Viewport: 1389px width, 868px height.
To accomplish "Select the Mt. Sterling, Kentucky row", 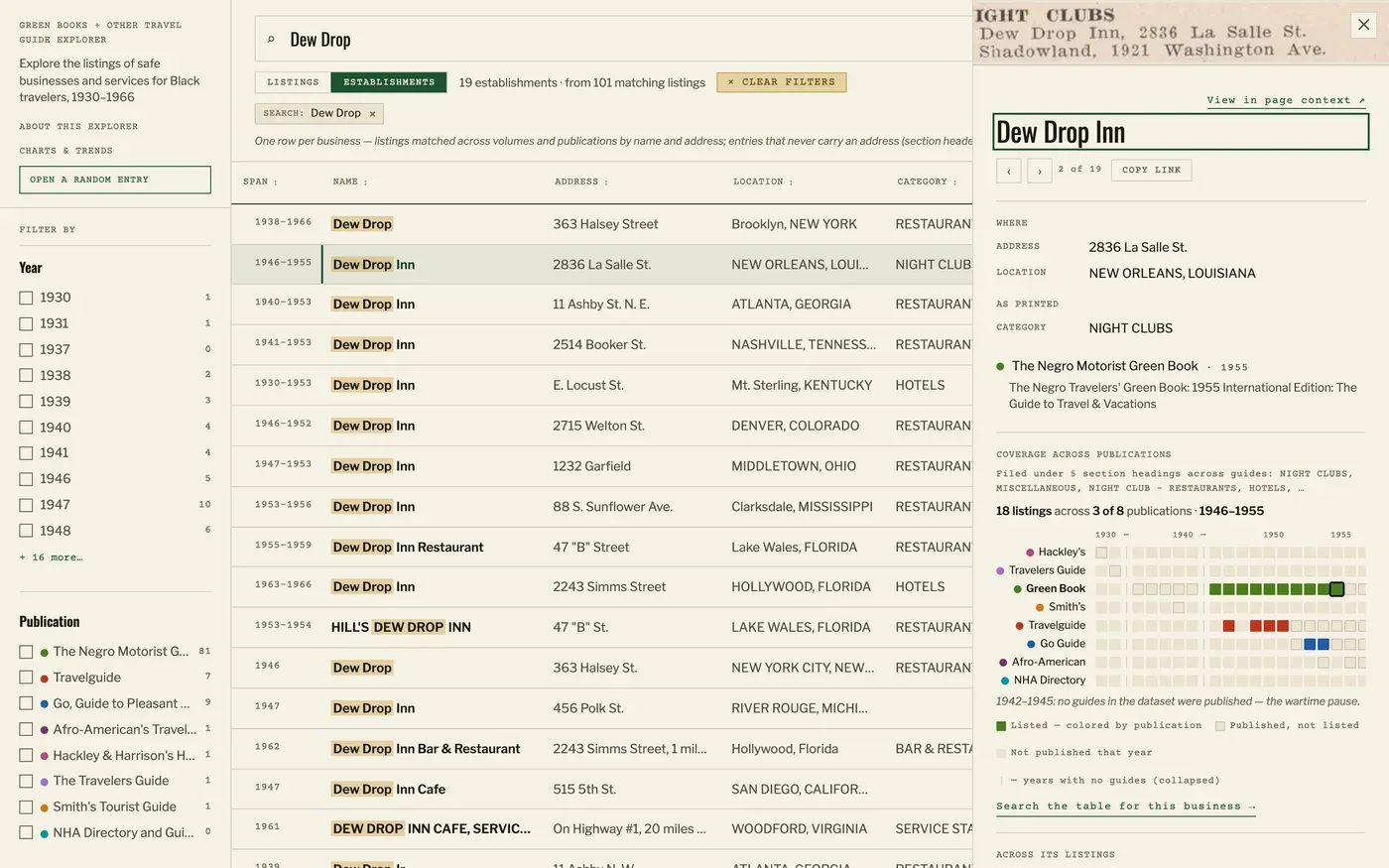I will point(602,385).
